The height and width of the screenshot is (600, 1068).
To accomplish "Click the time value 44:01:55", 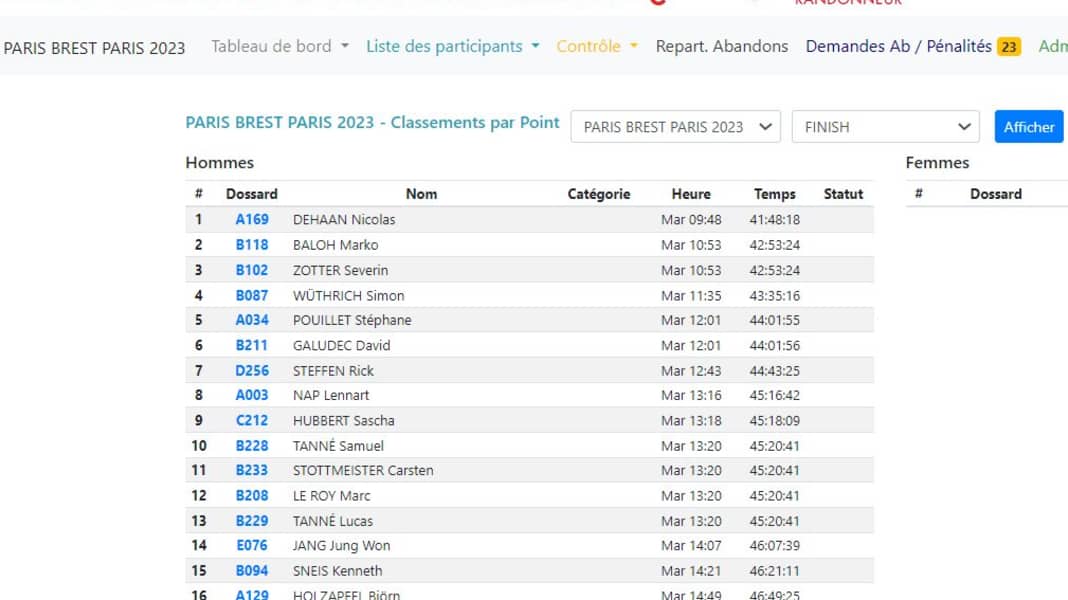I will pyautogui.click(x=774, y=319).
